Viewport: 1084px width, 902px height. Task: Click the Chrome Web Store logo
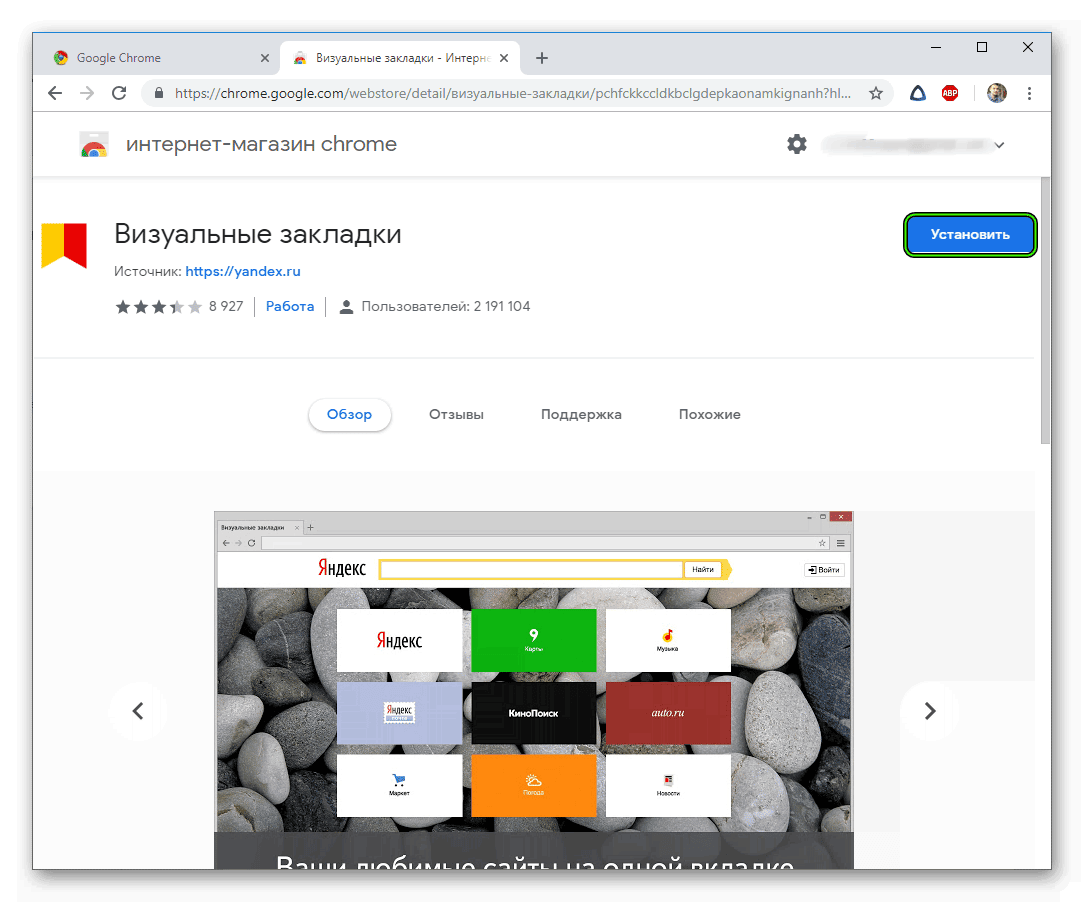[94, 144]
